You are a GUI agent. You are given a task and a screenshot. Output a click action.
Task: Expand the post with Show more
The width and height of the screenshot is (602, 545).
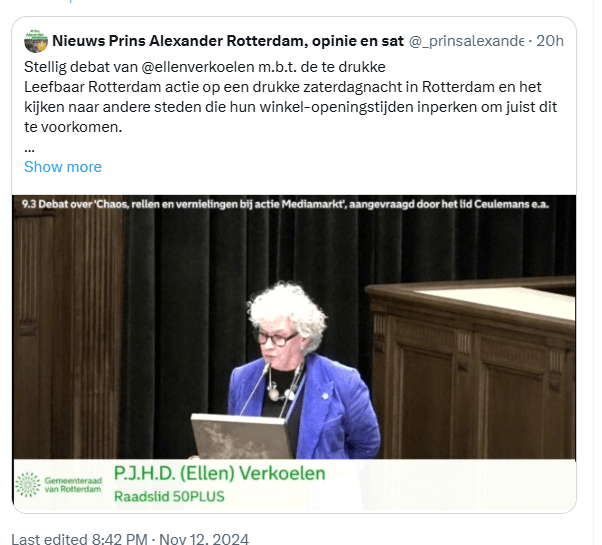pos(63,167)
